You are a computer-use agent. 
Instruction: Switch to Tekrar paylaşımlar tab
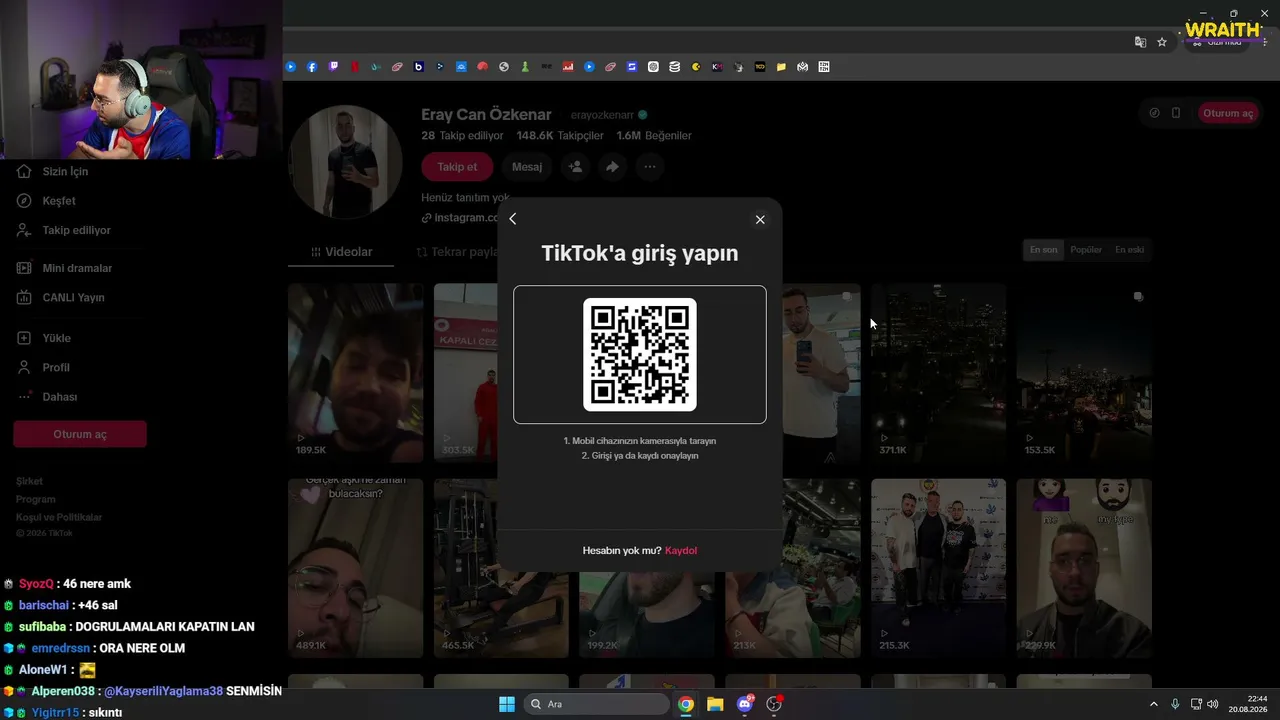pos(457,252)
